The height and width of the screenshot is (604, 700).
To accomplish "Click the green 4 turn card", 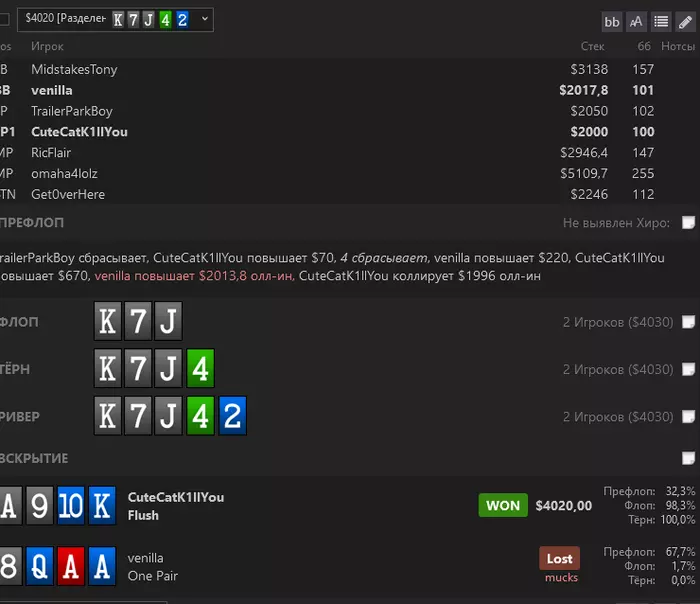I will (200, 368).
